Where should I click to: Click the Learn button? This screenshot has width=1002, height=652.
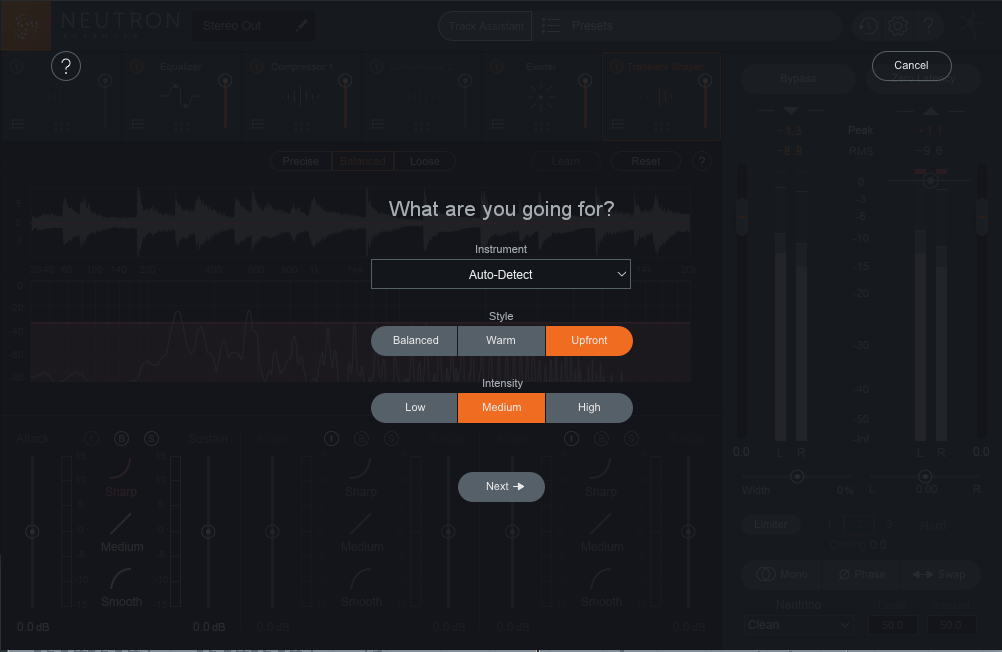(x=566, y=161)
